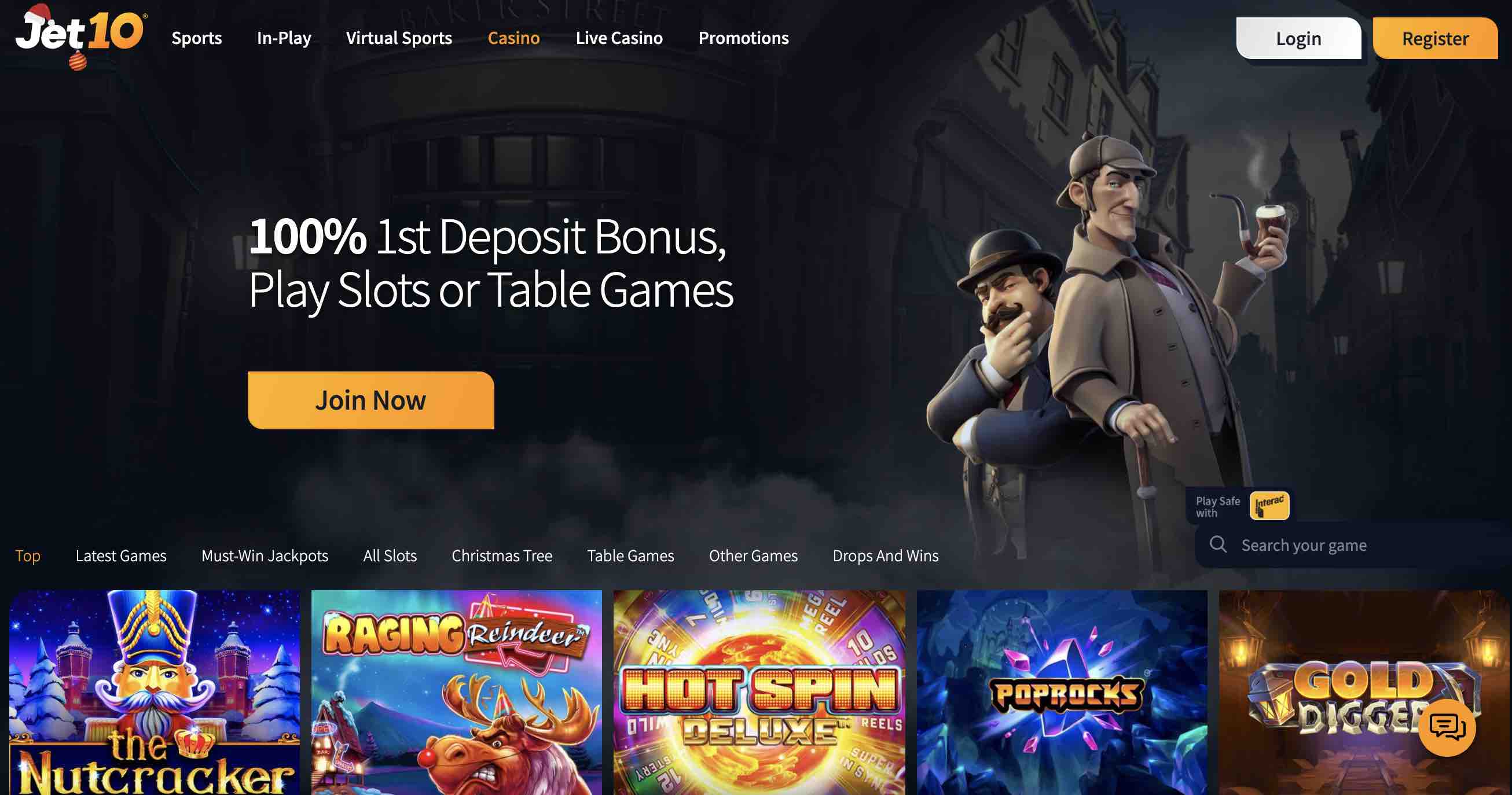Image resolution: width=1512 pixels, height=795 pixels.
Task: Click the Jet10 logo
Action: (81, 35)
